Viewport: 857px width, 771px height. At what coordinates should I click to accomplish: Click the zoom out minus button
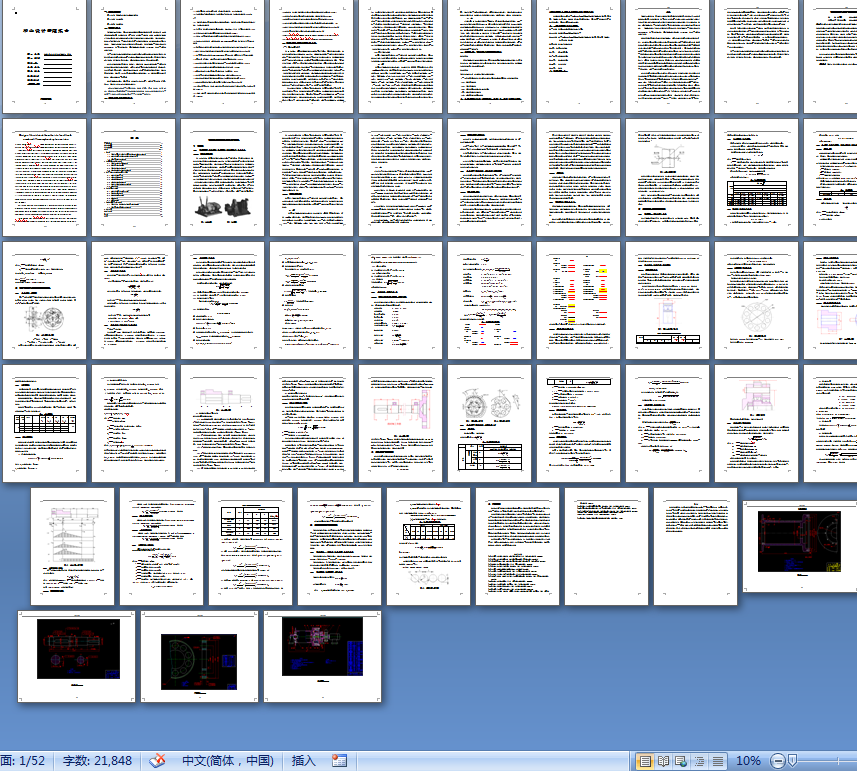tap(777, 761)
